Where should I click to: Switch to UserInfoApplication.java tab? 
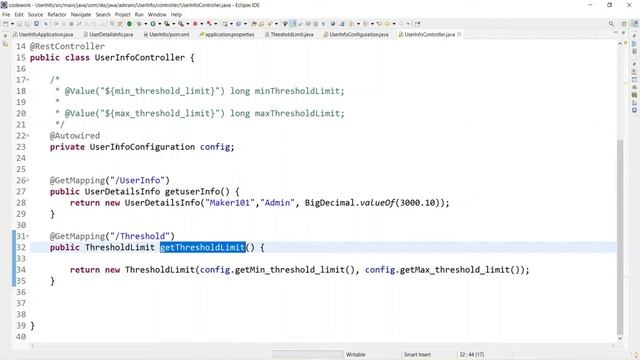pos(43,35)
